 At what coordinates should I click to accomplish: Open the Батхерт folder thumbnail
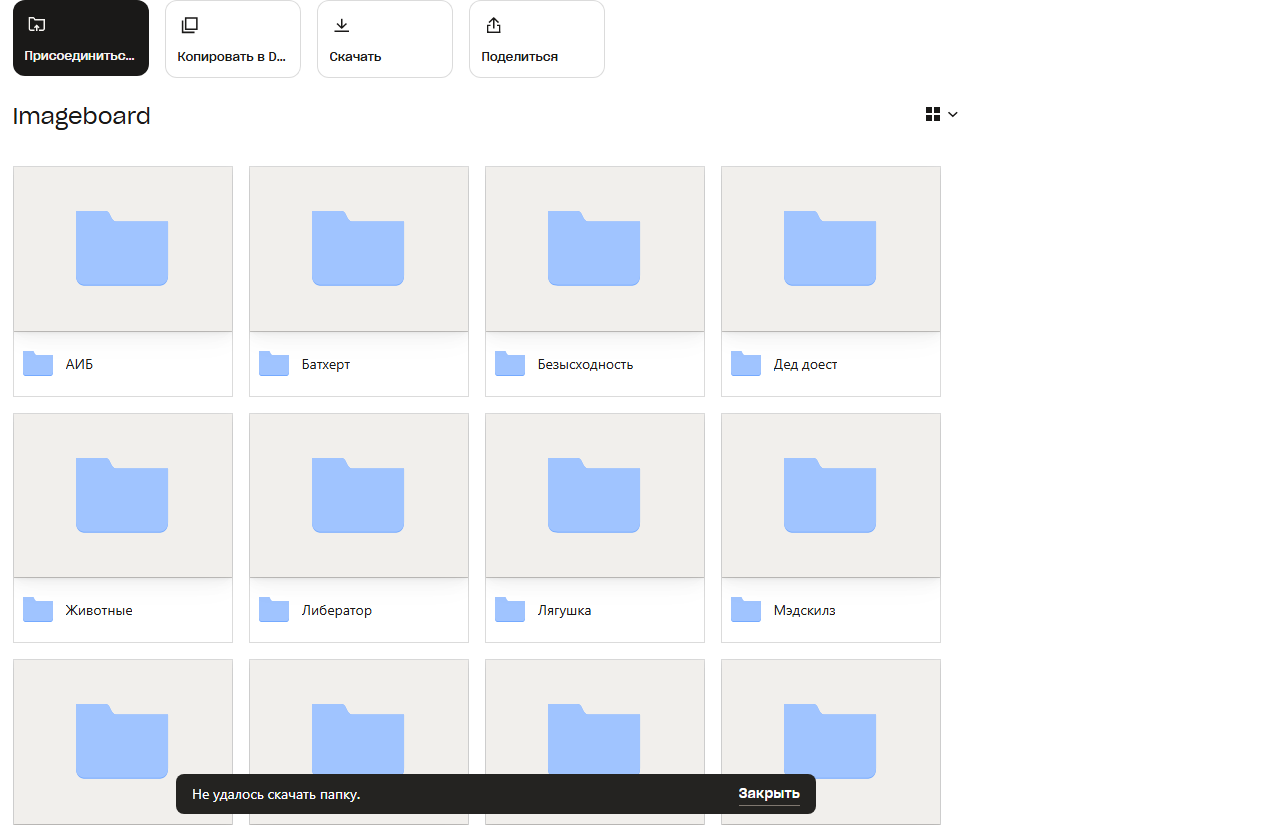click(359, 249)
